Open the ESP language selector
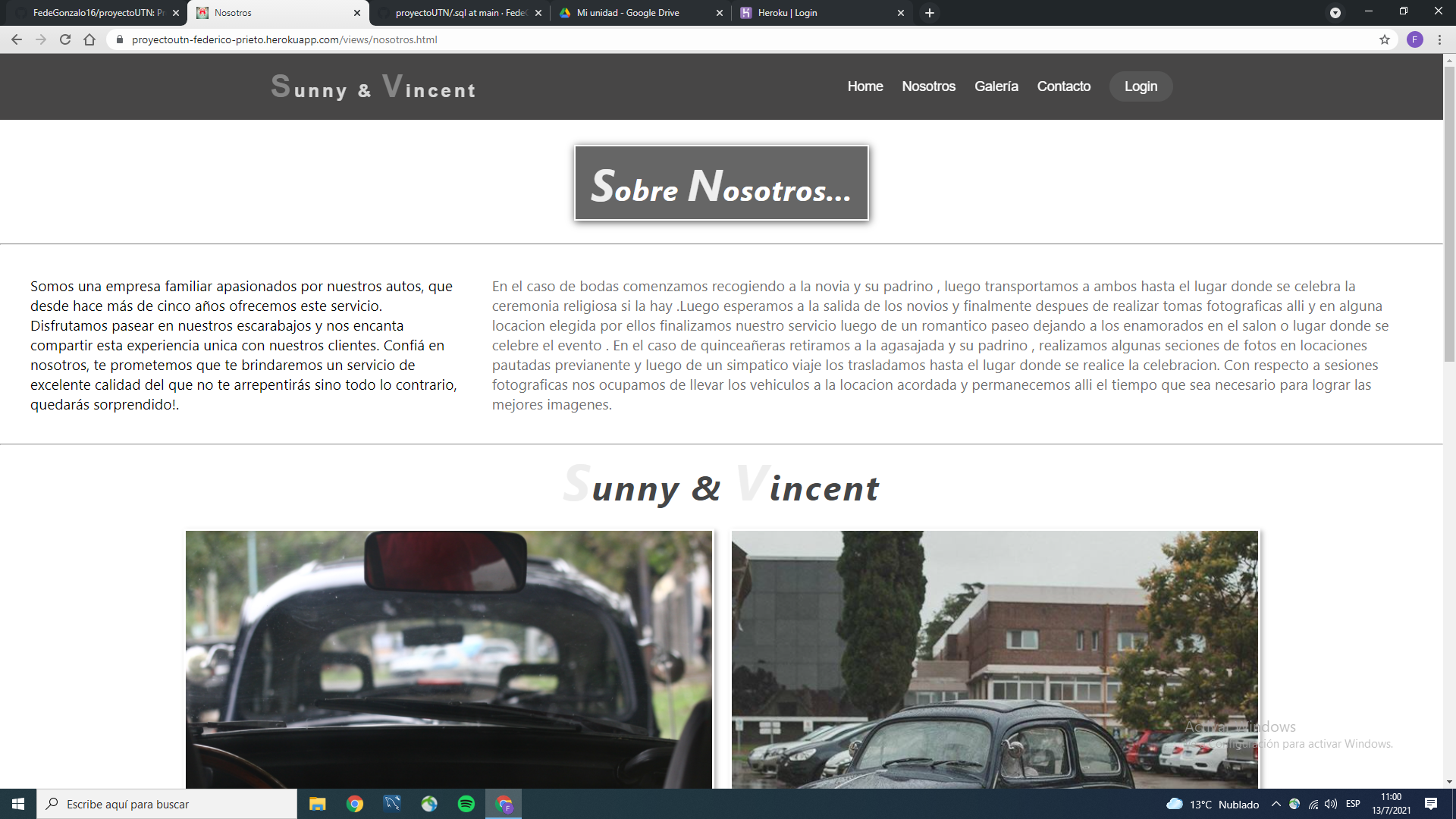Image resolution: width=1456 pixels, height=819 pixels. [x=1353, y=805]
